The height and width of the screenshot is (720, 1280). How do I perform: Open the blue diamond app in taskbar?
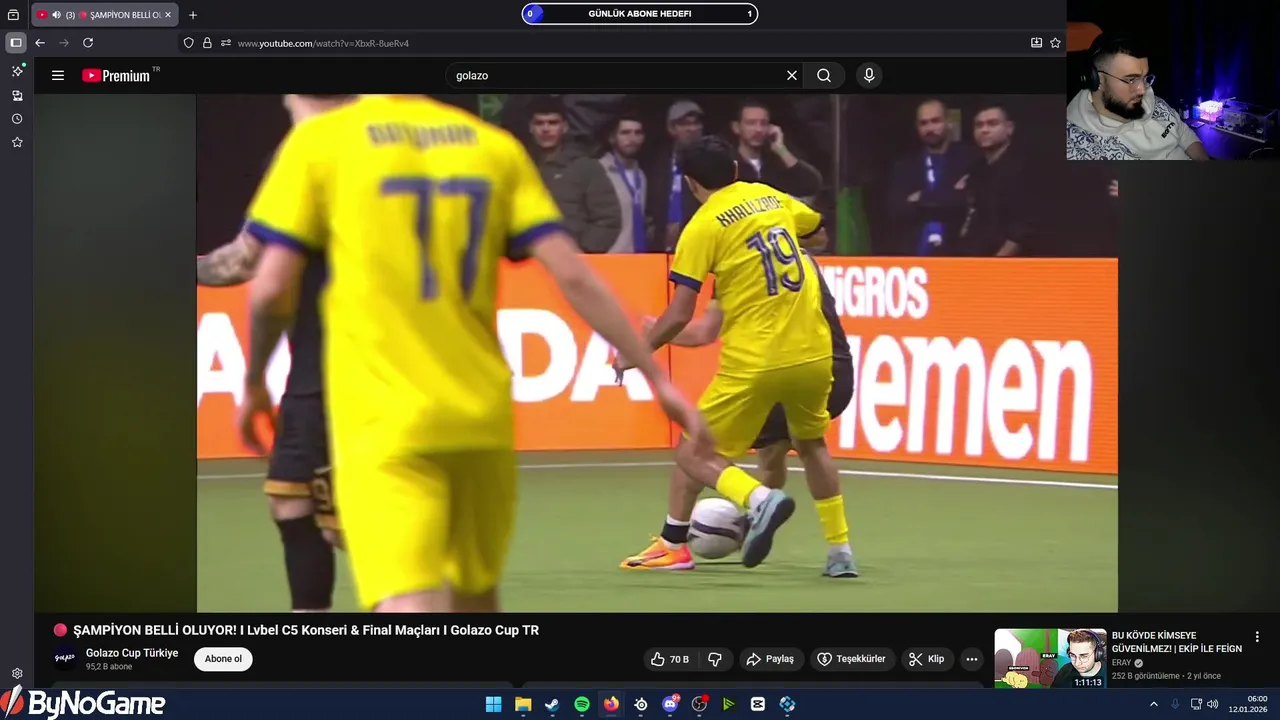787,704
